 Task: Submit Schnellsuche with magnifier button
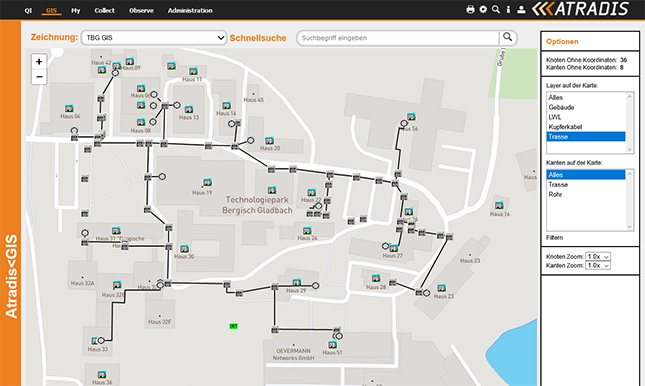point(508,37)
